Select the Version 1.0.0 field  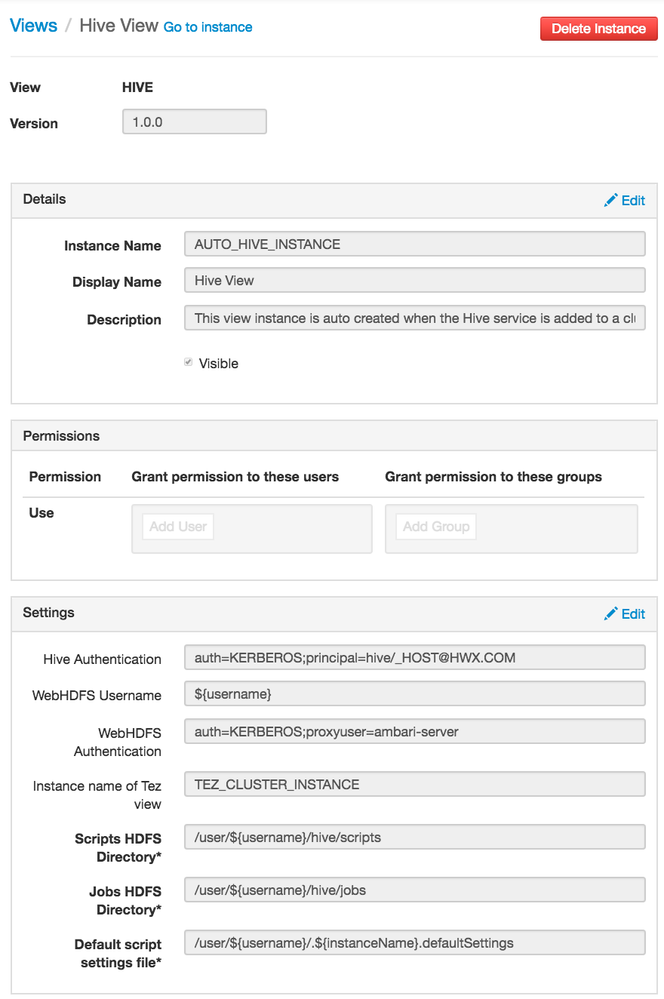pyautogui.click(x=194, y=122)
